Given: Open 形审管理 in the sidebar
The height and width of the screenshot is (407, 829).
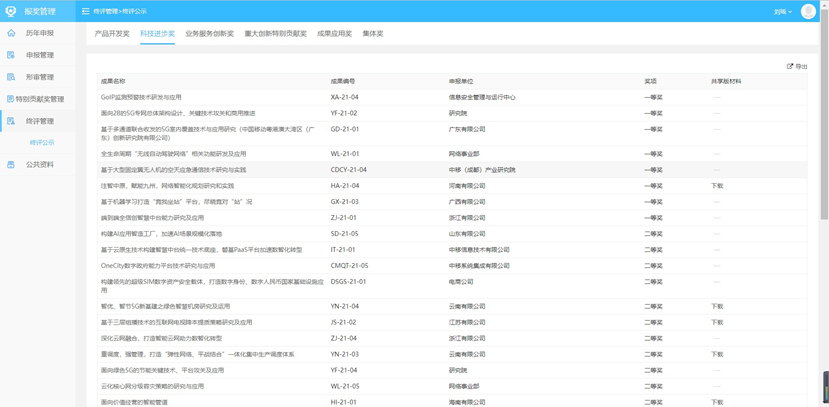Looking at the screenshot, I should pos(38,77).
